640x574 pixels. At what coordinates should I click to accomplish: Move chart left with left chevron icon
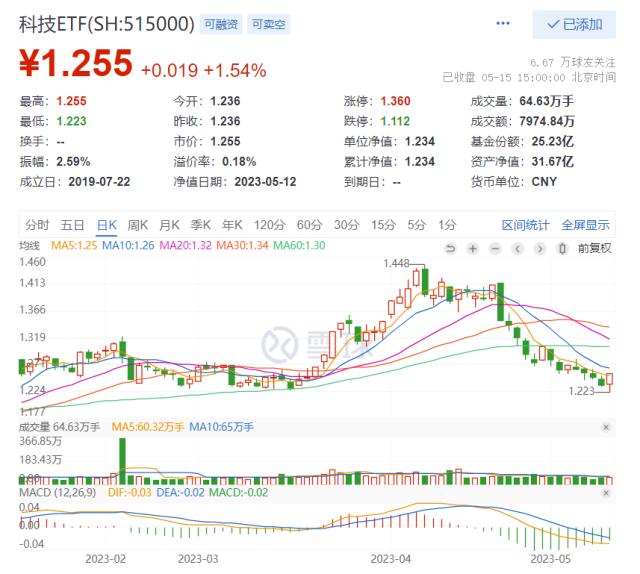[x=518, y=248]
